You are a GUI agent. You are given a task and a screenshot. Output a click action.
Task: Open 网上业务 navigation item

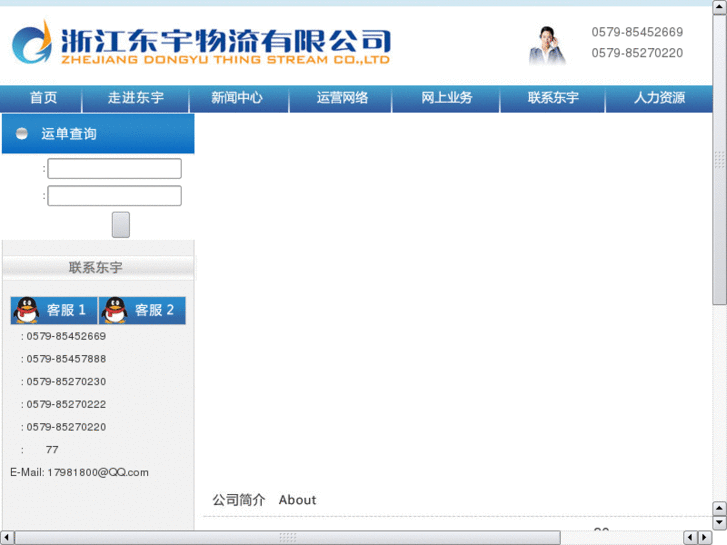click(x=446, y=98)
